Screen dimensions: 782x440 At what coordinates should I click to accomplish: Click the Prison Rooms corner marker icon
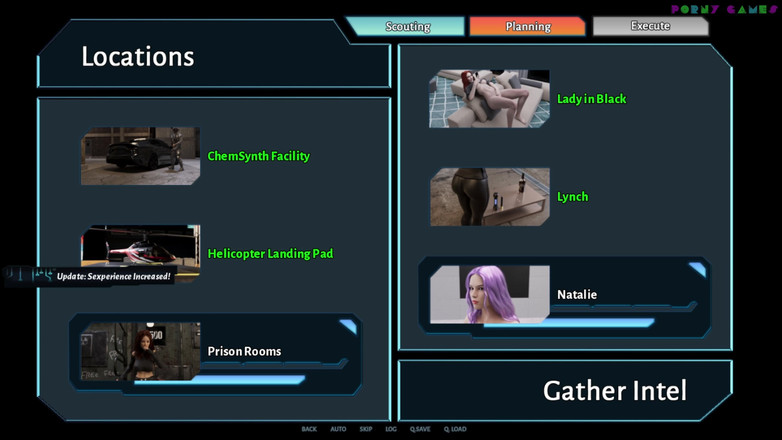tap(349, 326)
